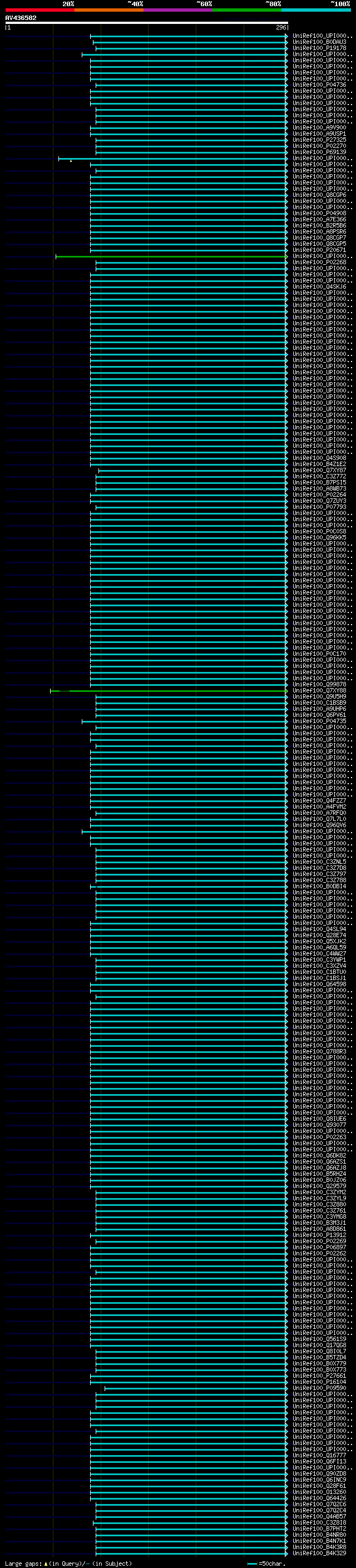This screenshot has width=356, height=1568.
Task: Click the yellow large-gap triangle legend icon
Action: 46,1563
